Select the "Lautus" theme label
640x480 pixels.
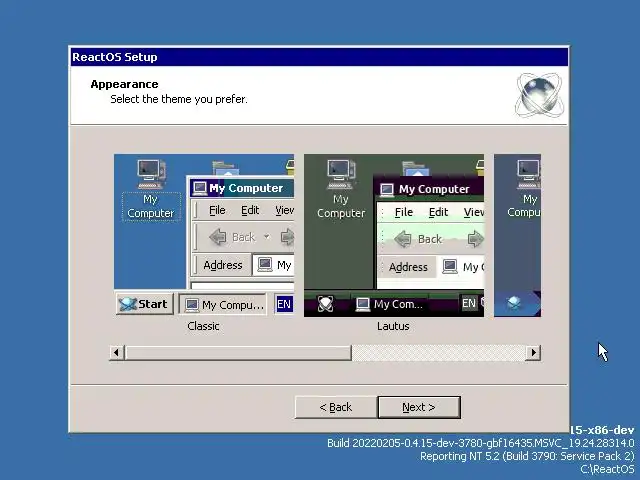click(x=393, y=326)
